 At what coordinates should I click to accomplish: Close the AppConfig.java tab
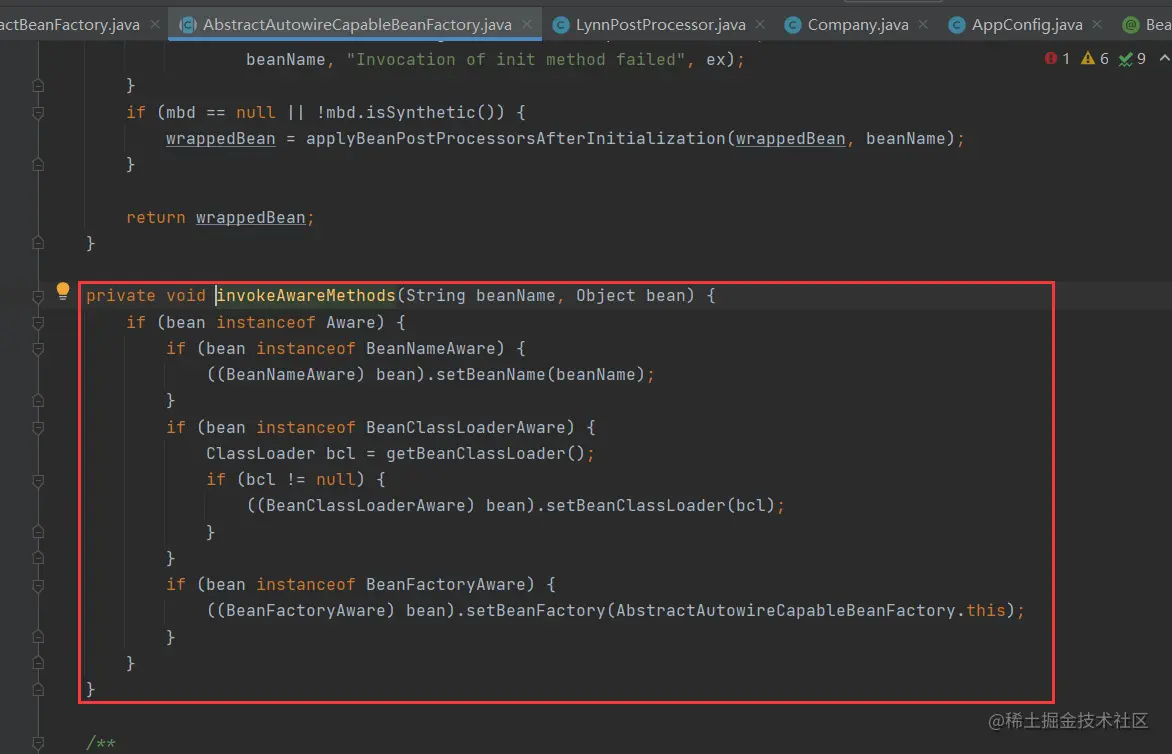coord(1097,25)
